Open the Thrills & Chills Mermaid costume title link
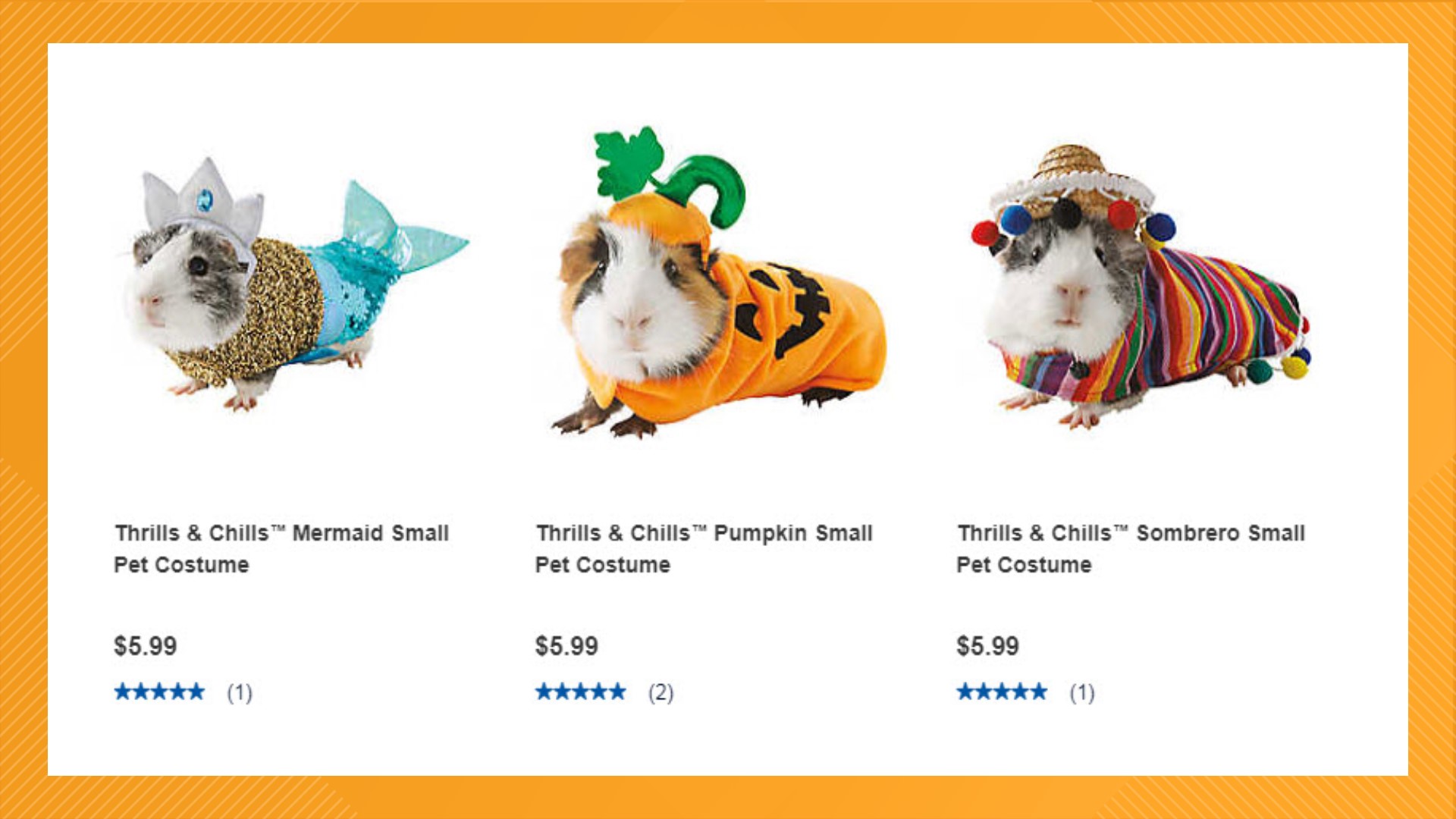 281,548
